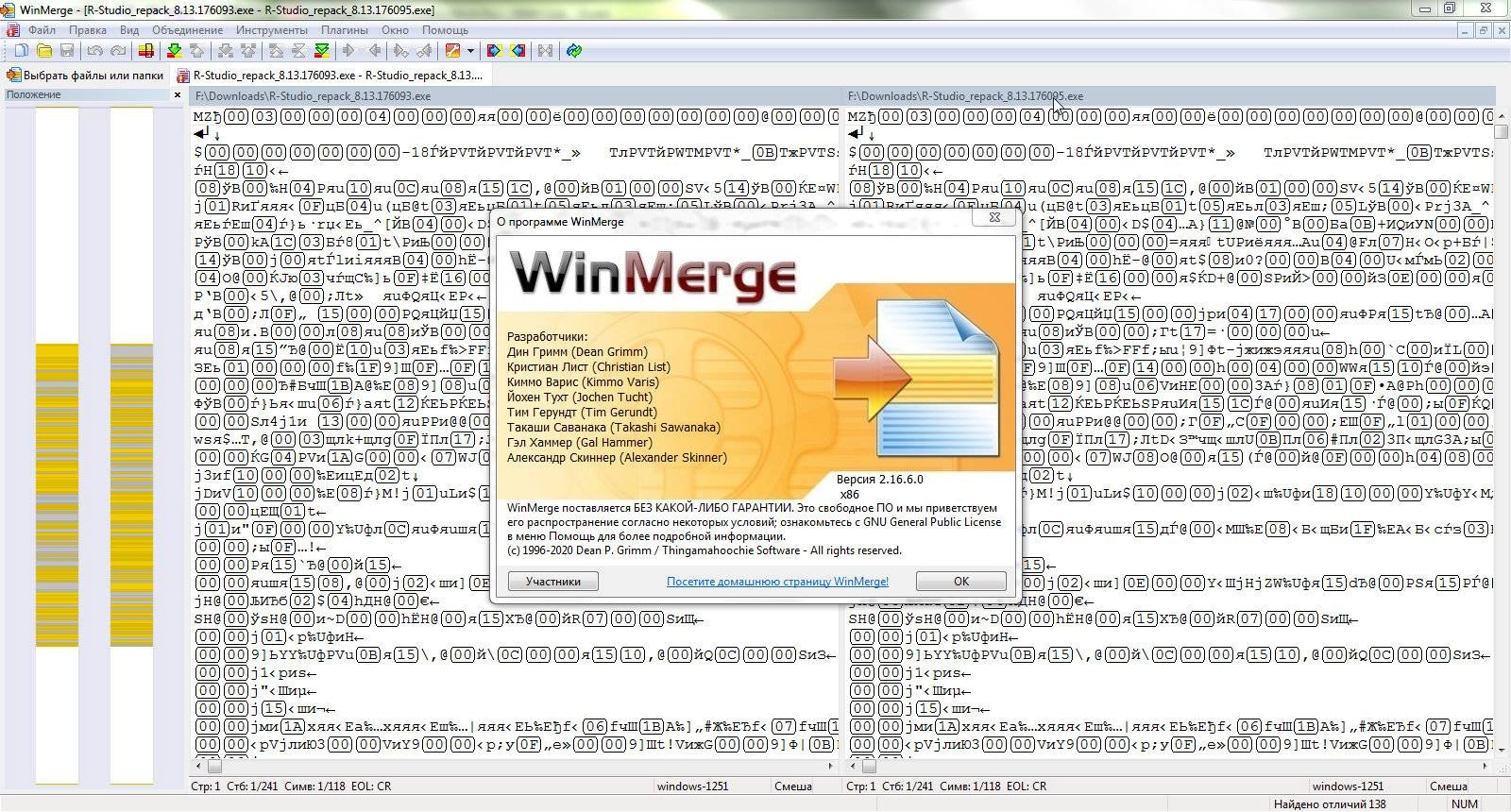Click Copy right and advance icon
Screen dimensions: 1511x812
click(400, 51)
